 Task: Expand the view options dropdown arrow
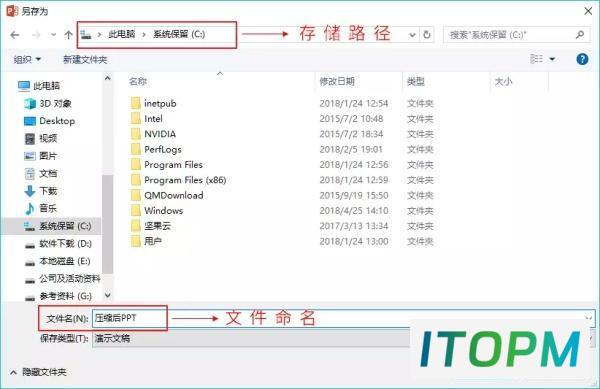tap(552, 59)
